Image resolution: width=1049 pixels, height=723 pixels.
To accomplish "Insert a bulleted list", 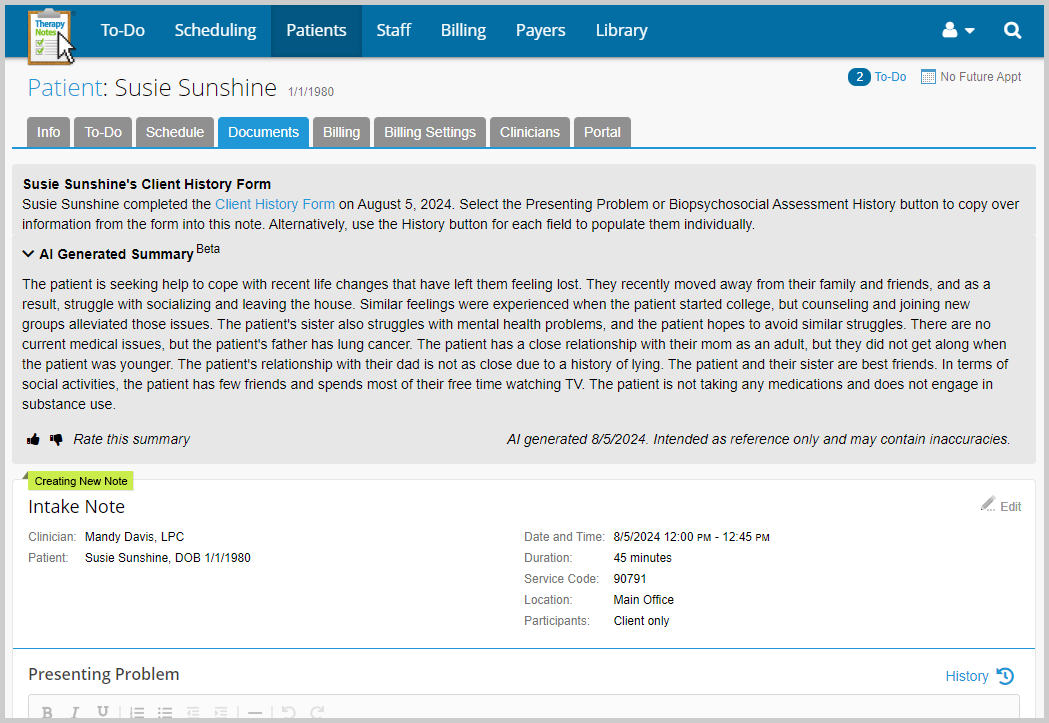I will coord(165,712).
